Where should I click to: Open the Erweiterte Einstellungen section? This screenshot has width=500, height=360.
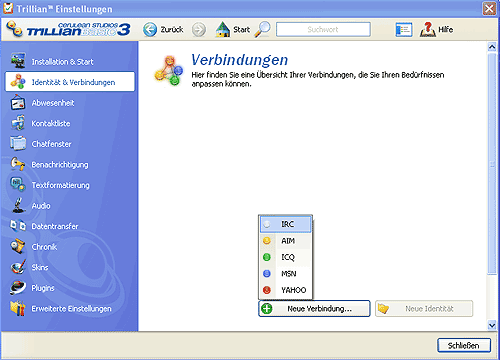pos(70,308)
